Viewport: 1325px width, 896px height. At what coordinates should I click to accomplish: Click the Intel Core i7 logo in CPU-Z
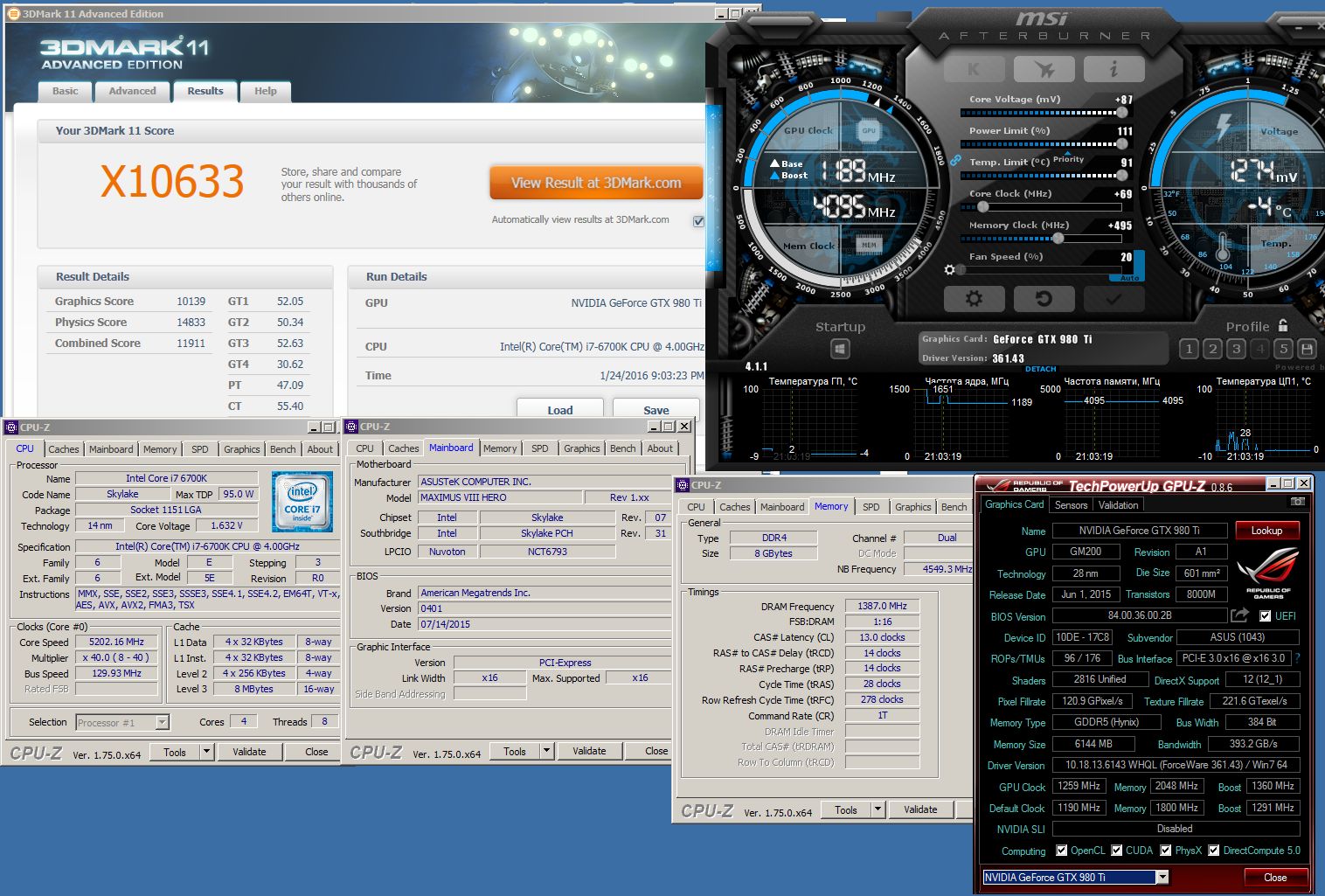(302, 502)
